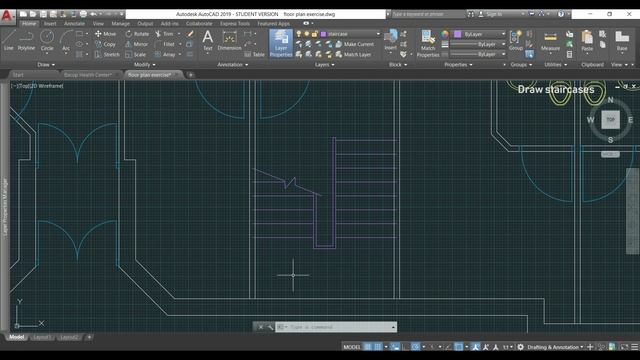This screenshot has width=640, height=360.
Task: Switch to the Layout1 tab
Action: click(42, 337)
